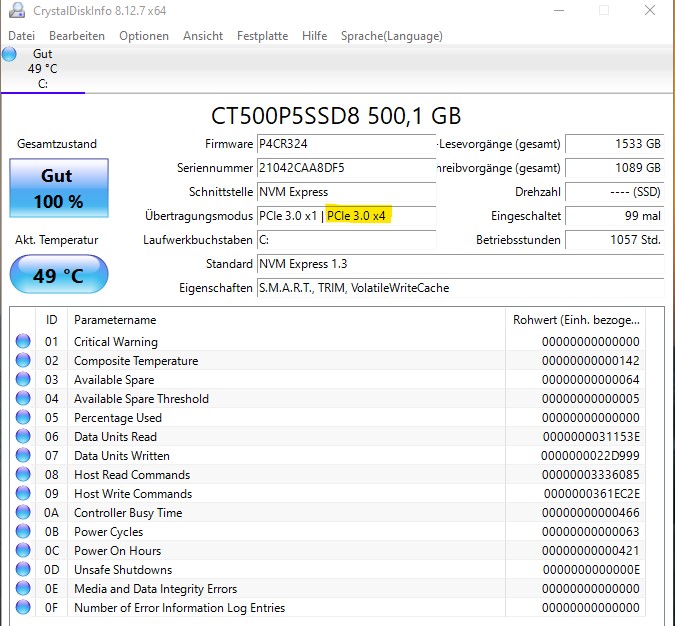675x626 pixels.
Task: Click status orb of Controller Busy Time row
Action: pyautogui.click(x=23, y=512)
